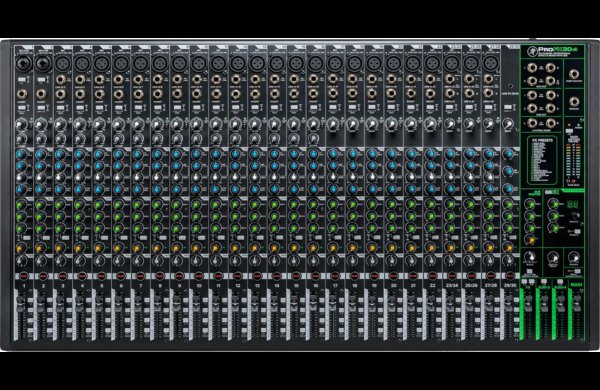Click the two-digit FX preset display

click(x=573, y=204)
